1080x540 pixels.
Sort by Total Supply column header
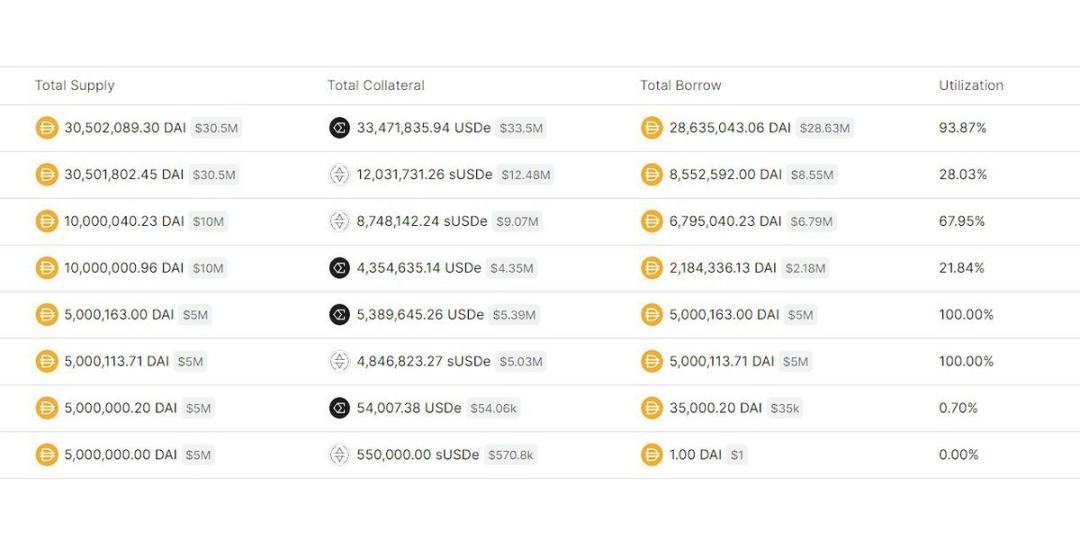pos(74,85)
